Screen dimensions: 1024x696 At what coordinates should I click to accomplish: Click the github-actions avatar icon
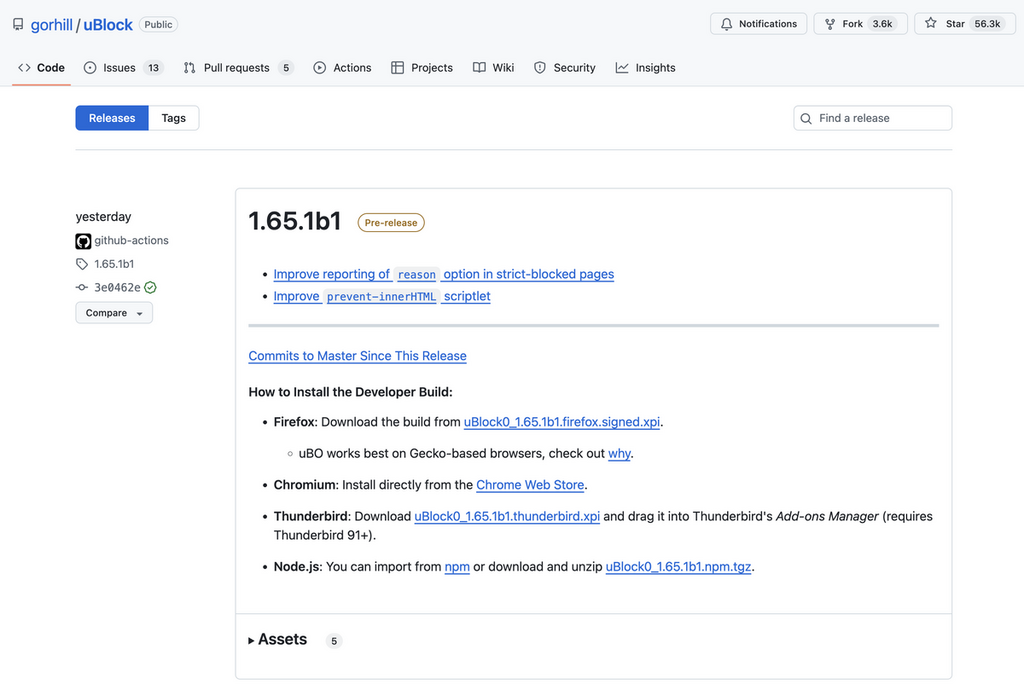coord(83,242)
